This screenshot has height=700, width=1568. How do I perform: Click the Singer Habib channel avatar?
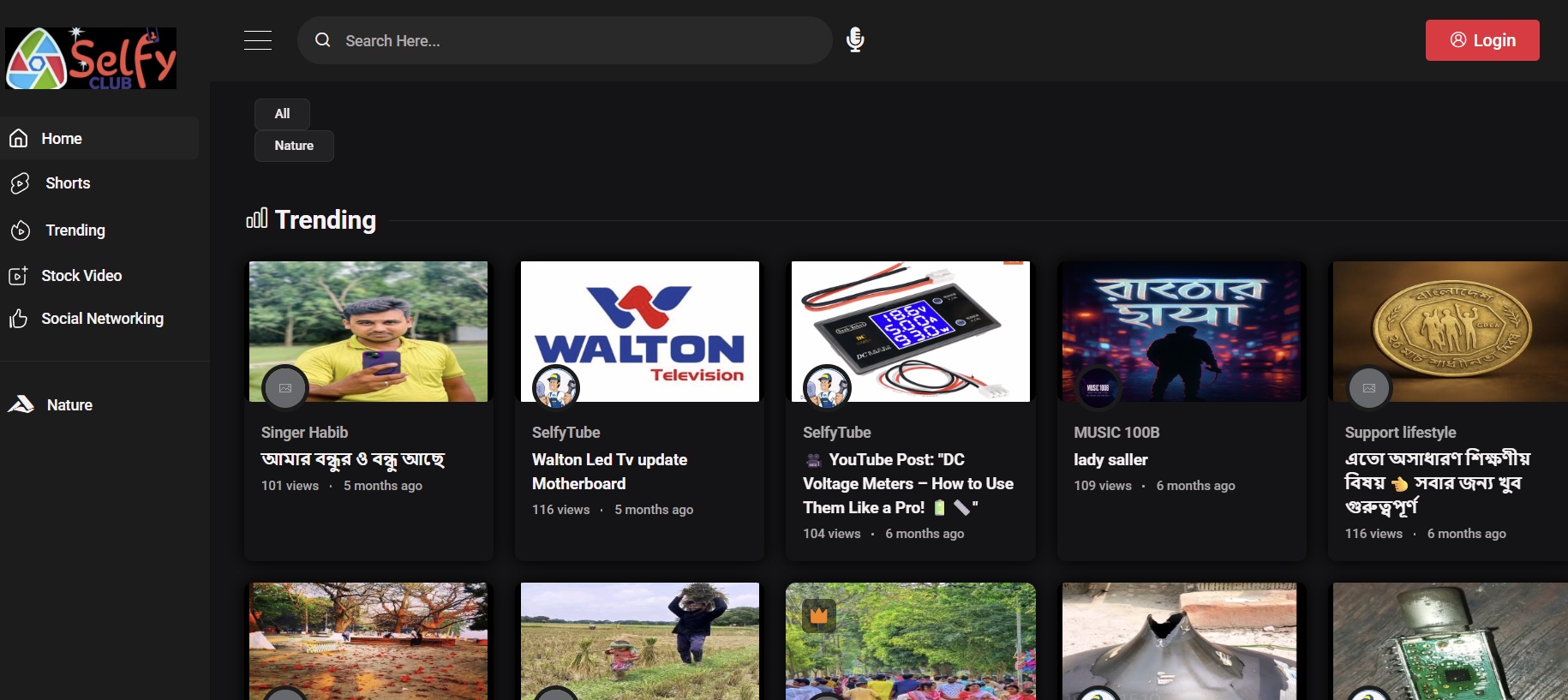[285, 388]
